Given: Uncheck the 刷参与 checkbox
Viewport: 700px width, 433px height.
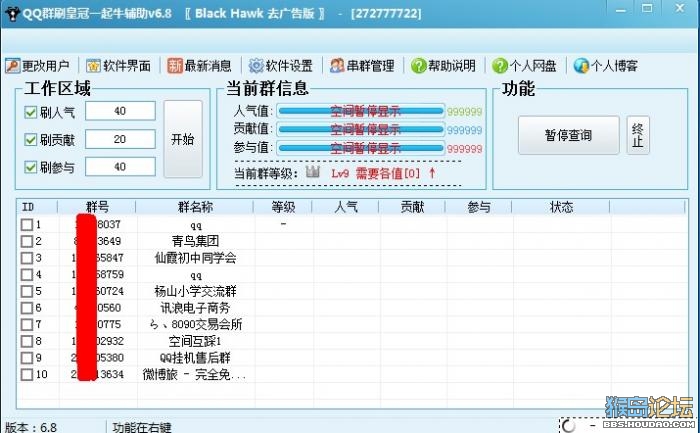Looking at the screenshot, I should pyautogui.click(x=30, y=167).
